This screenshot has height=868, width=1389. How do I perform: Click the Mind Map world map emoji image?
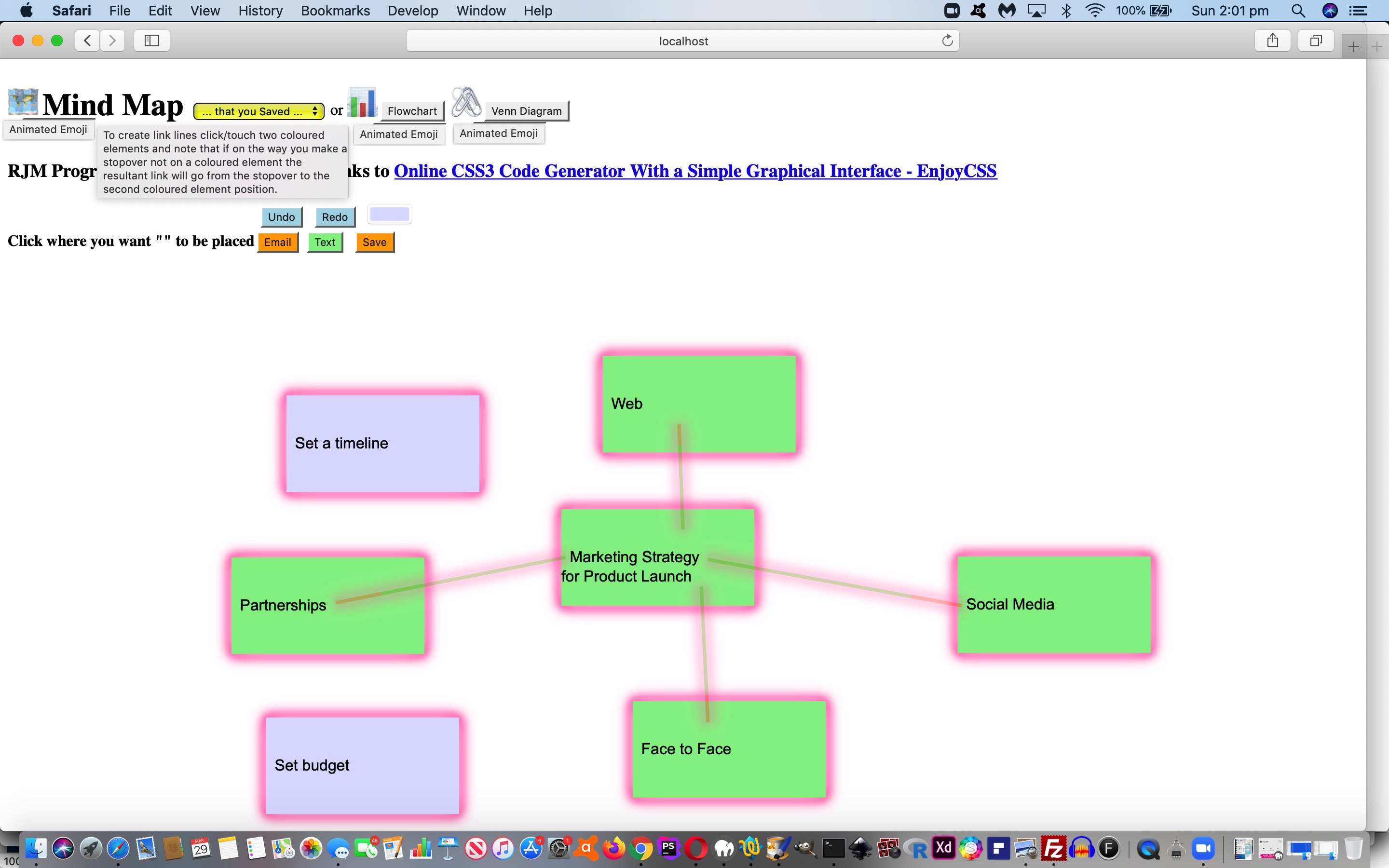click(x=23, y=102)
